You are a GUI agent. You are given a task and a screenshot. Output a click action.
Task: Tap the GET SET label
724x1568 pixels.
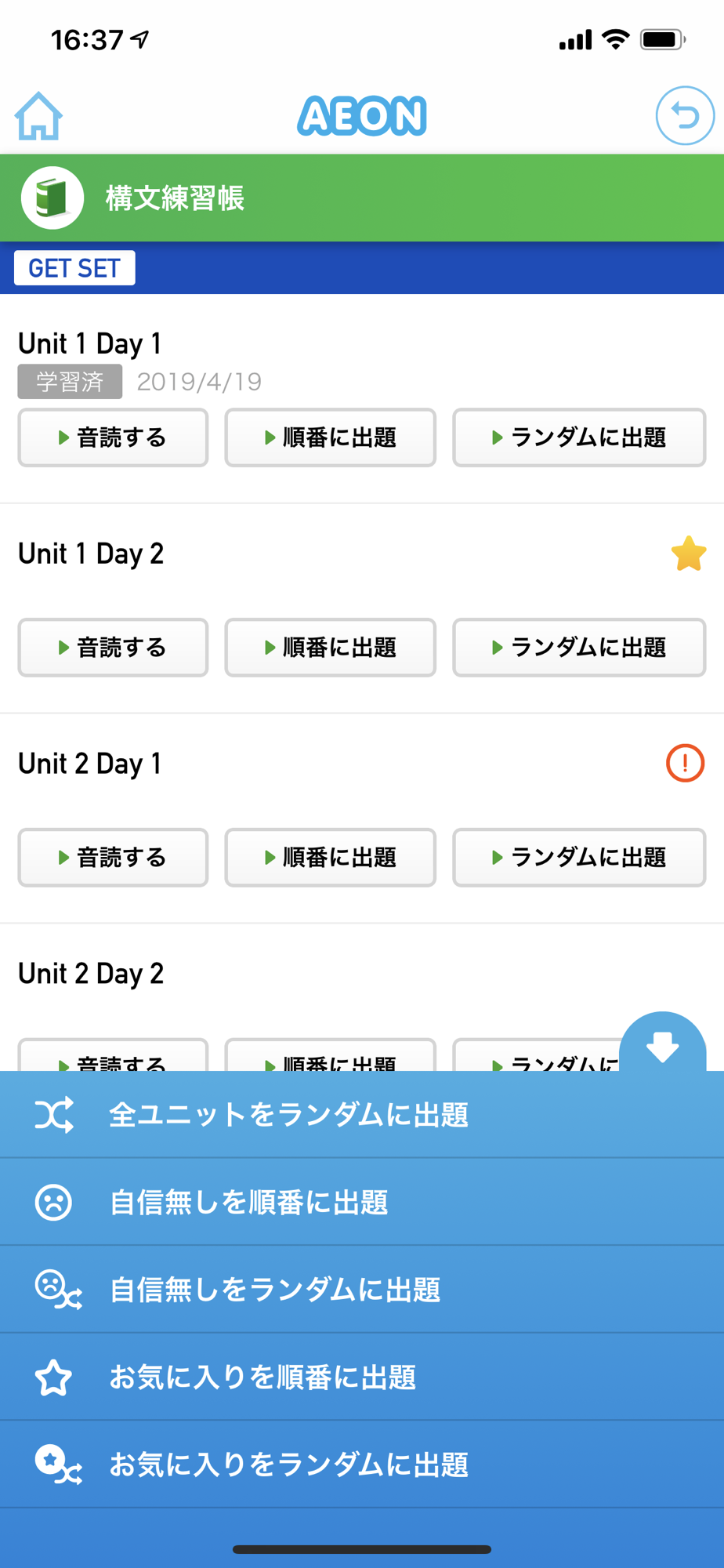(74, 268)
